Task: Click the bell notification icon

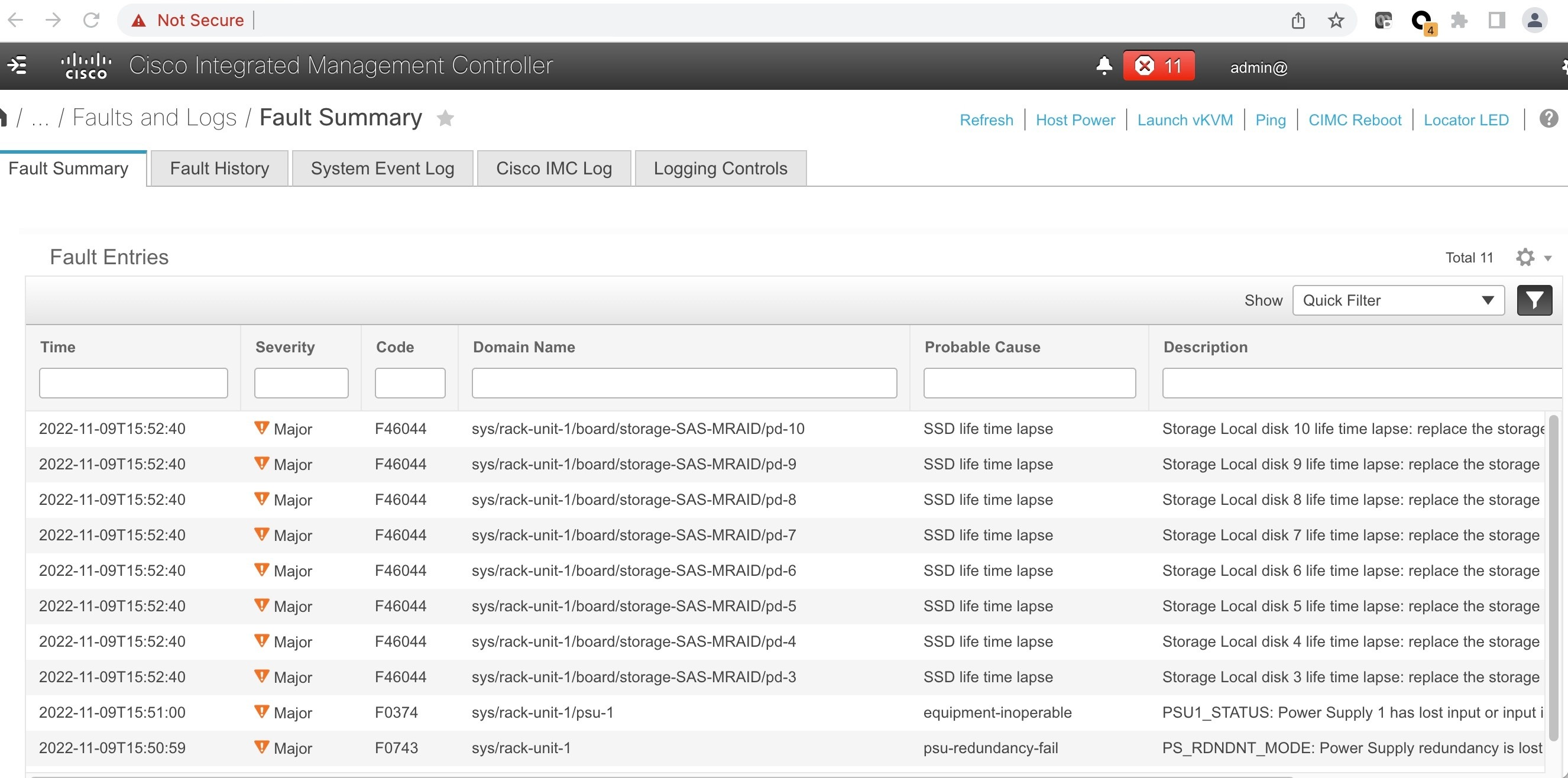Action: pos(1103,66)
